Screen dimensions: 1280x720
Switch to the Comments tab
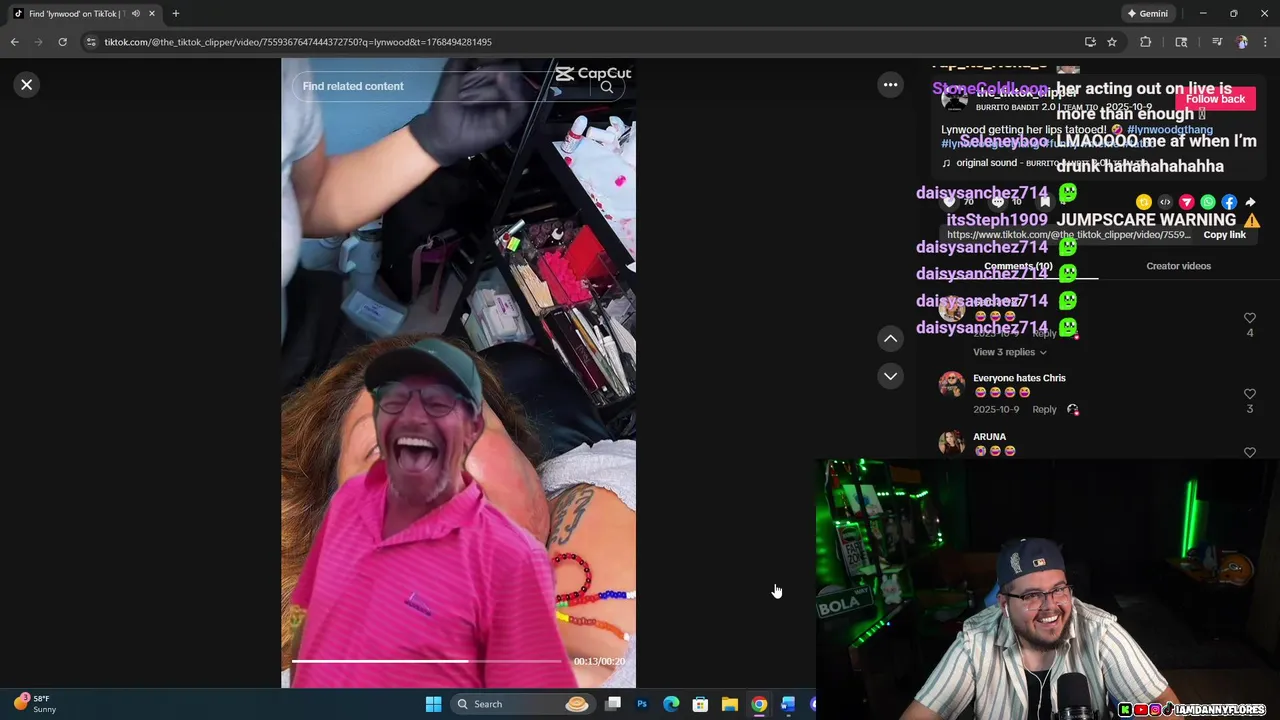(x=1018, y=267)
